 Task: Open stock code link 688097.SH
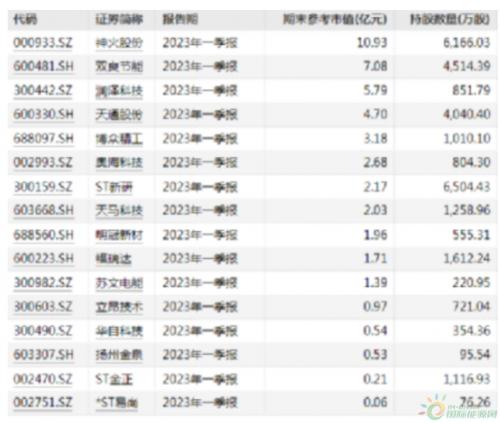pos(43,138)
